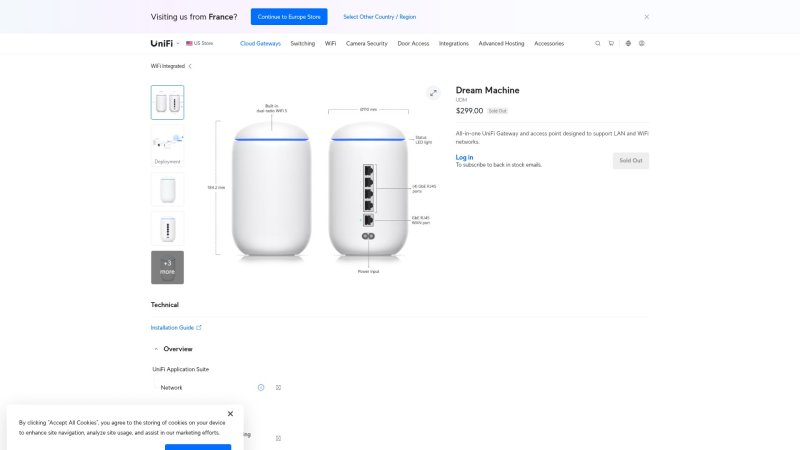Open Door Access menu
This screenshot has height=450, width=800.
[x=413, y=43]
